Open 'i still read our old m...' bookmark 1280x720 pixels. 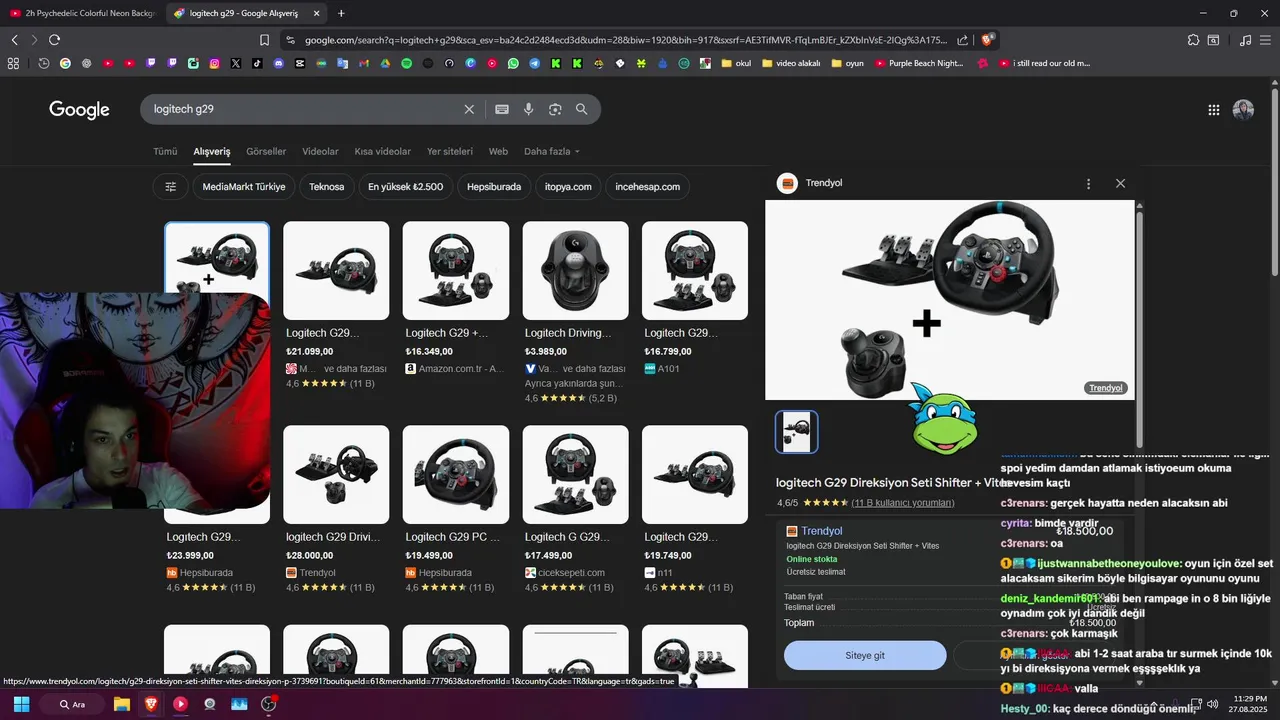pyautogui.click(x=1044, y=63)
